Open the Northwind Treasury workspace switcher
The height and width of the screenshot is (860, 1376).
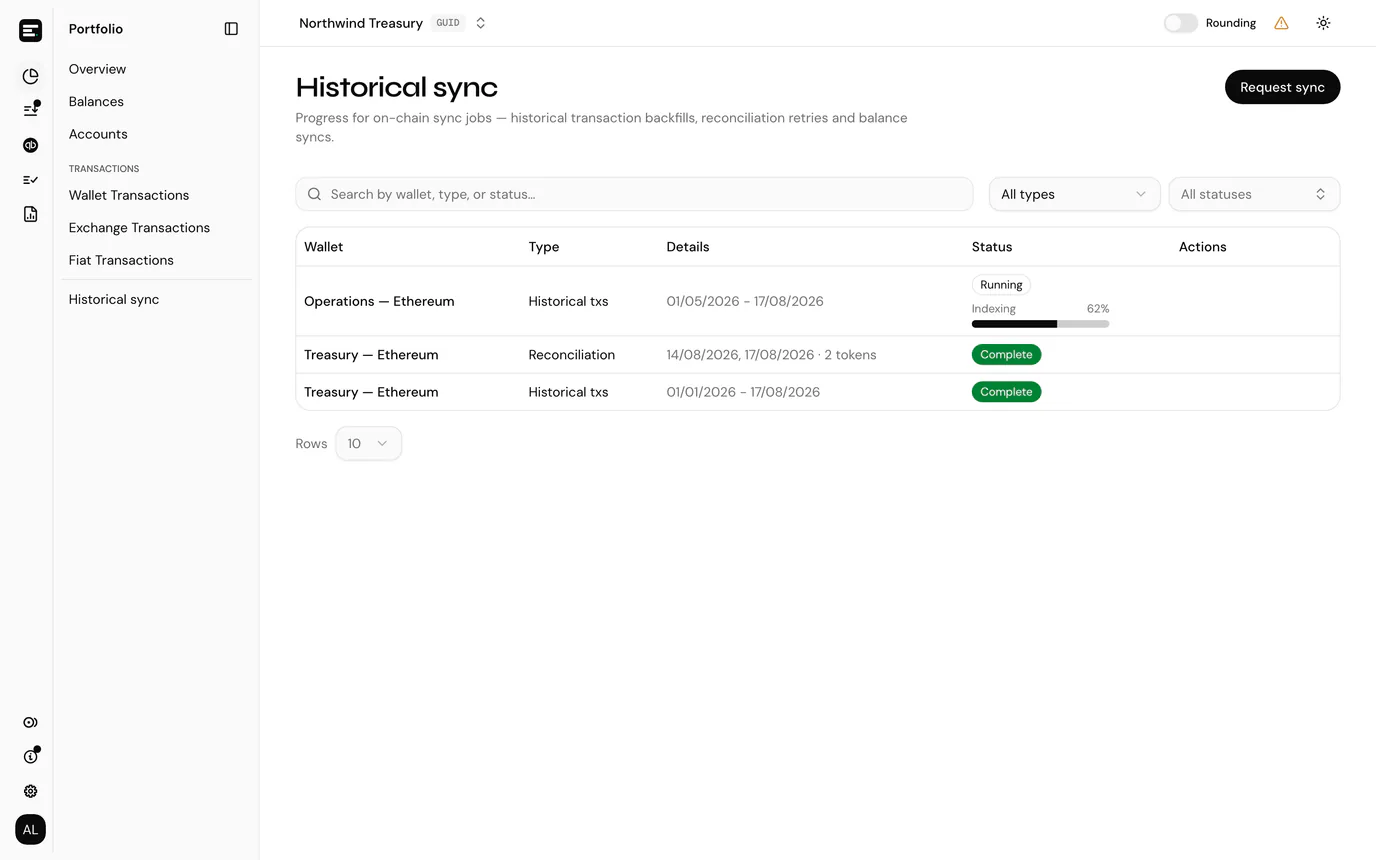393,23
